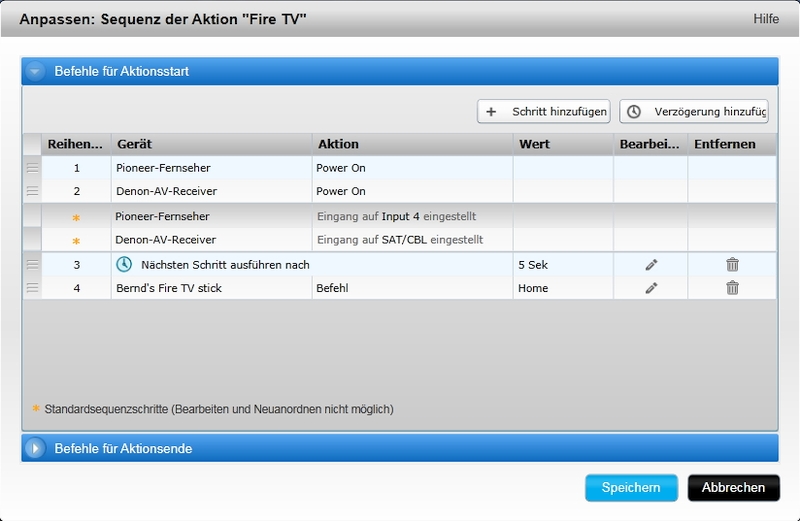The width and height of the screenshot is (800, 521).
Task: Click the pencil edit icon for Bernd's Fire TV stick
Action: (x=652, y=288)
